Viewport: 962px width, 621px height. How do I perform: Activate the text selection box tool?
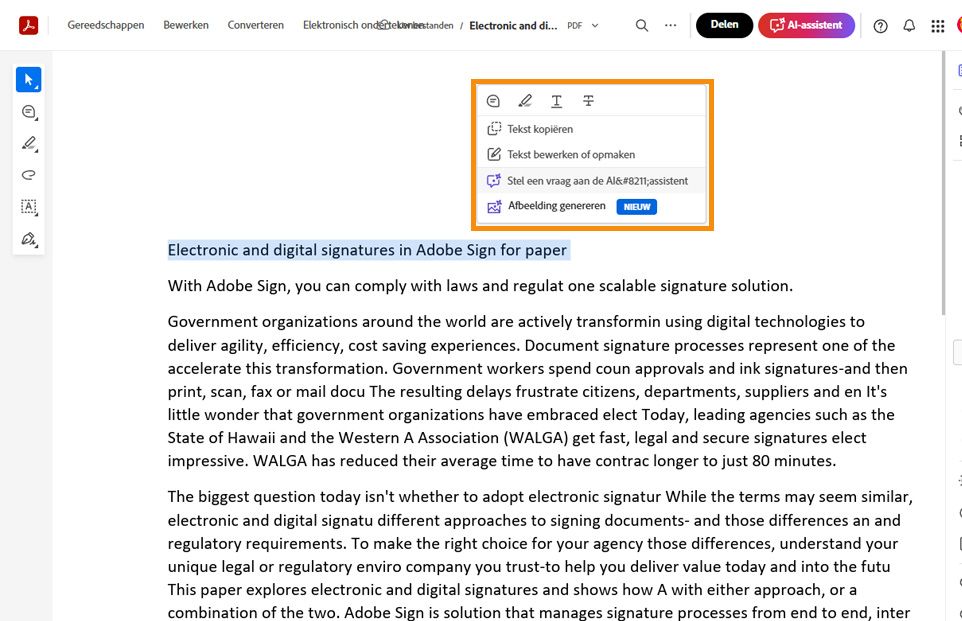pyautogui.click(x=28, y=207)
